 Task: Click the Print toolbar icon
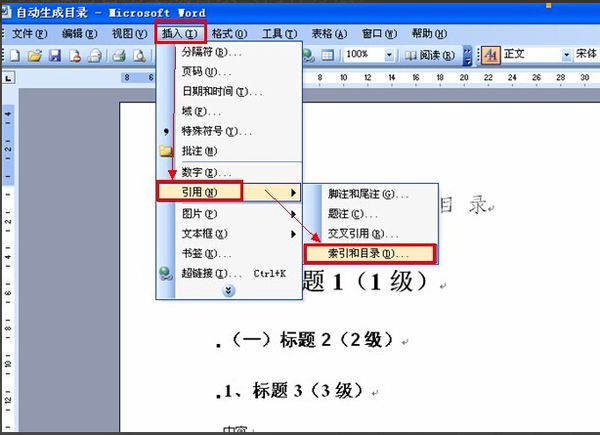tap(119, 56)
